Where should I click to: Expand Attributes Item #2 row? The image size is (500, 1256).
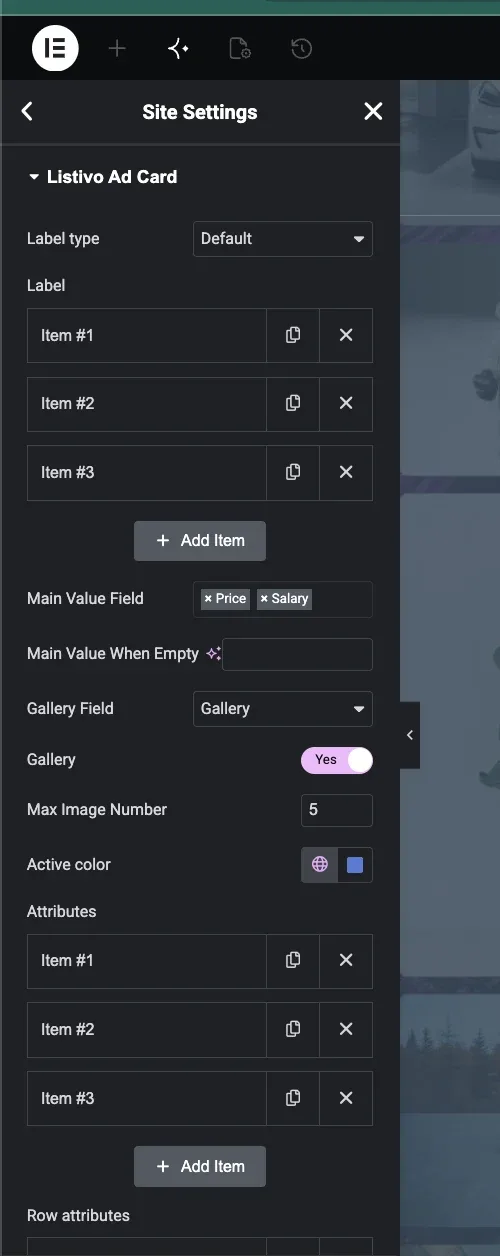click(147, 1029)
